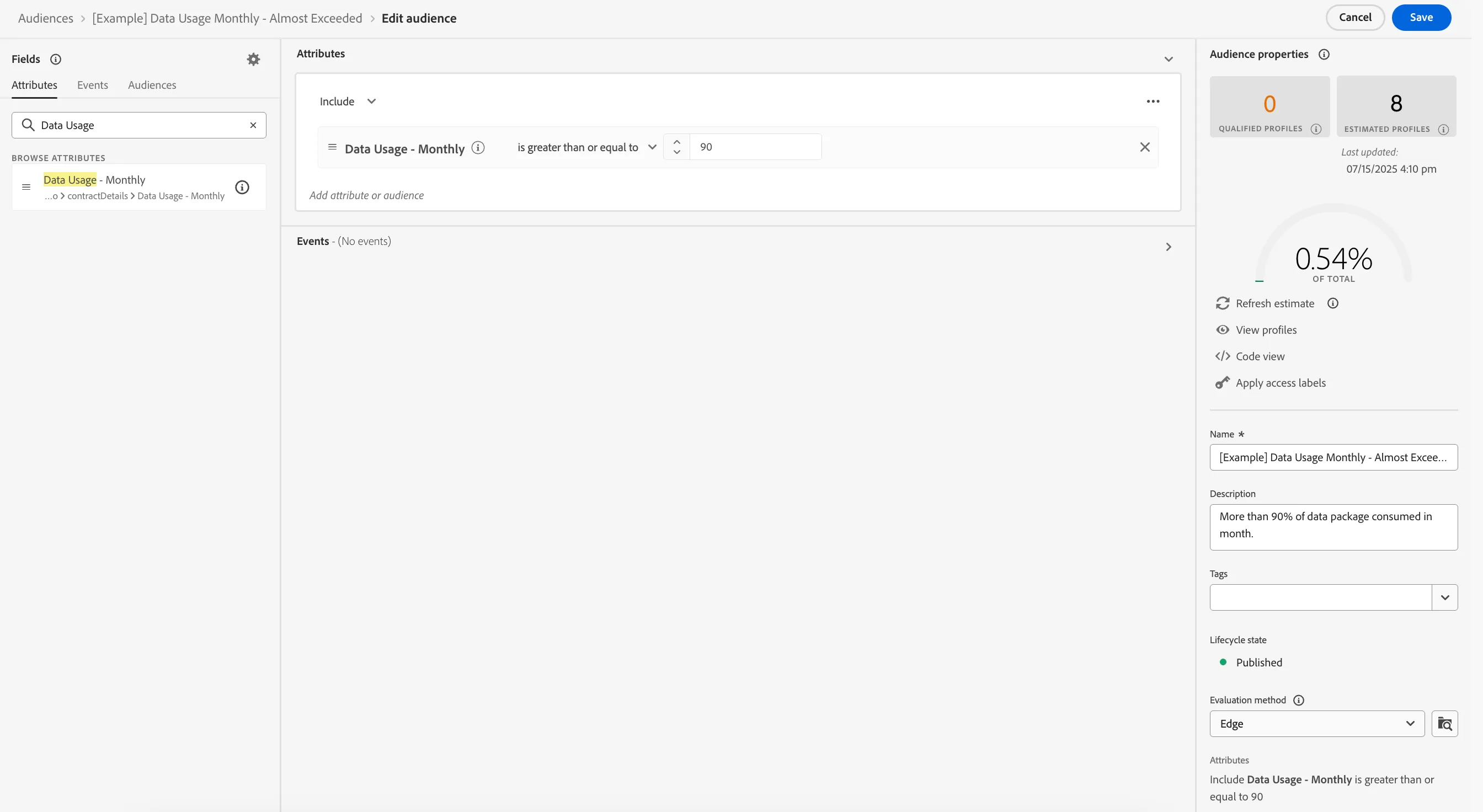Click the Refresh estimate info icon

1333,303
